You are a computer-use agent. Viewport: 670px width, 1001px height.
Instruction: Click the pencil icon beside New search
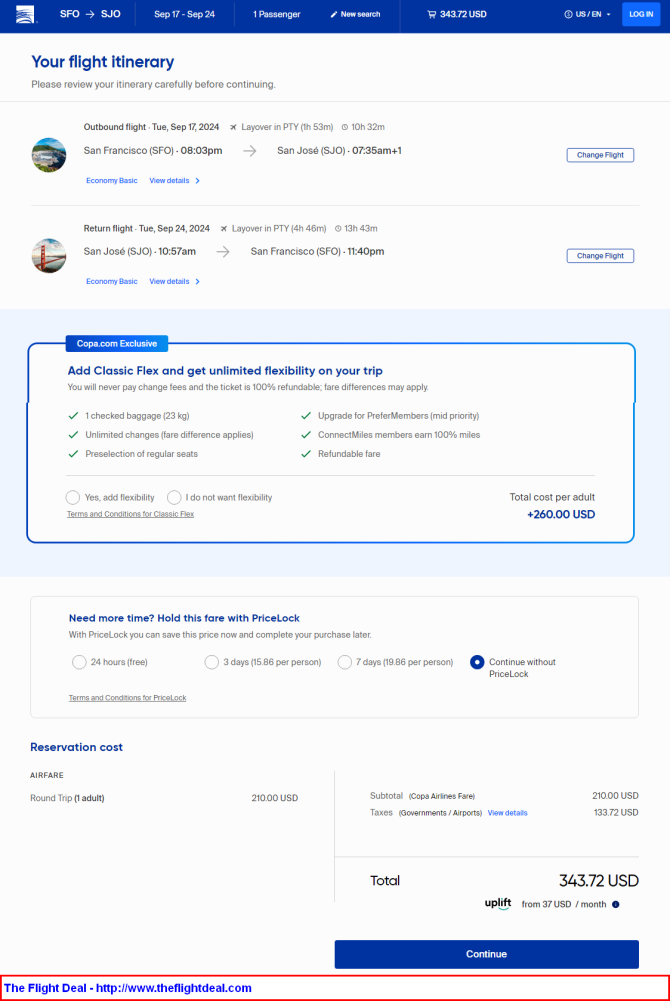coord(334,14)
